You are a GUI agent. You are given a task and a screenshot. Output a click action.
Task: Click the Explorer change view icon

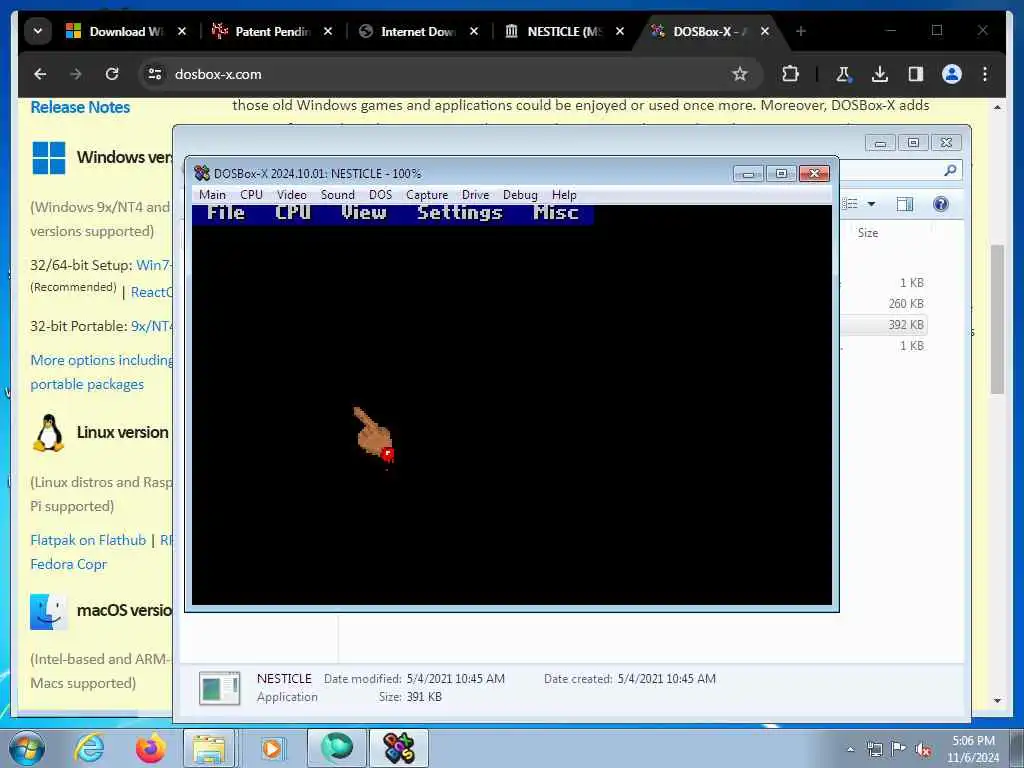(850, 204)
